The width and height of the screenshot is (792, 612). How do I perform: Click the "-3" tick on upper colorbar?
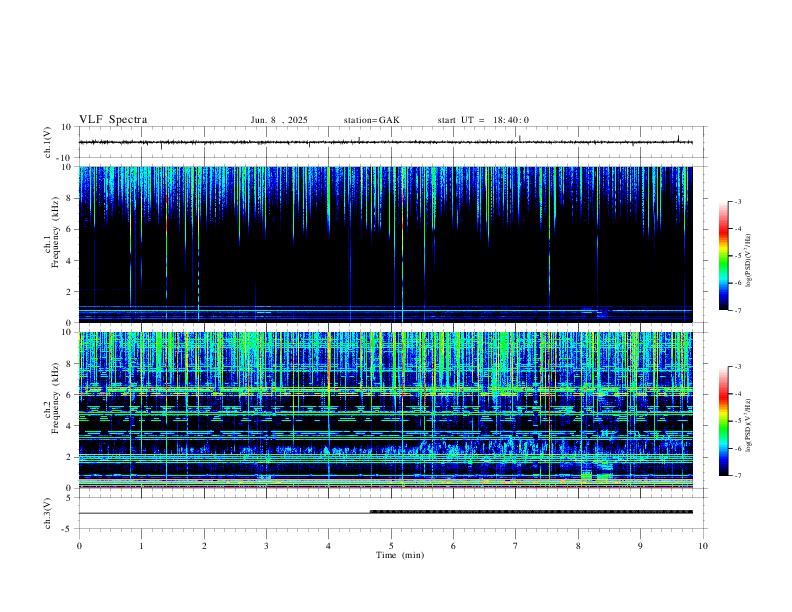coord(737,201)
